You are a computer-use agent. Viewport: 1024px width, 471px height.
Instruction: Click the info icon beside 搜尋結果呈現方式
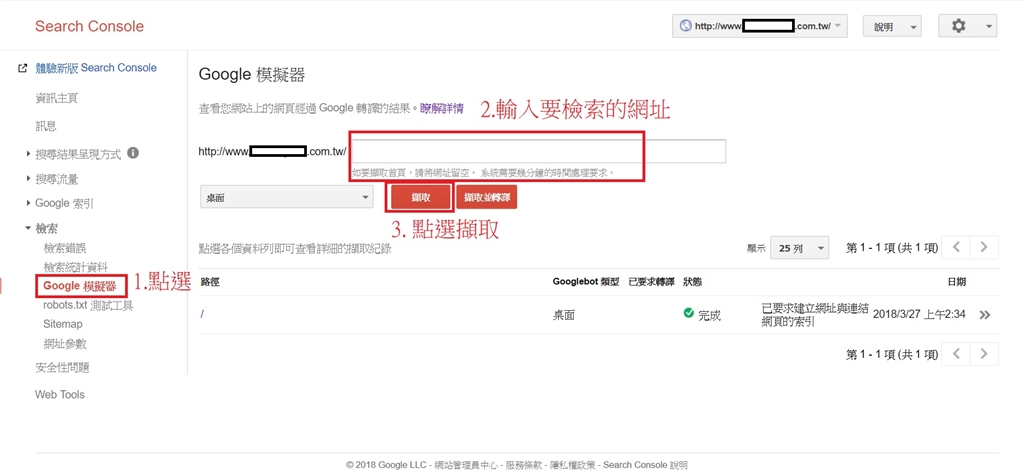[x=133, y=154]
